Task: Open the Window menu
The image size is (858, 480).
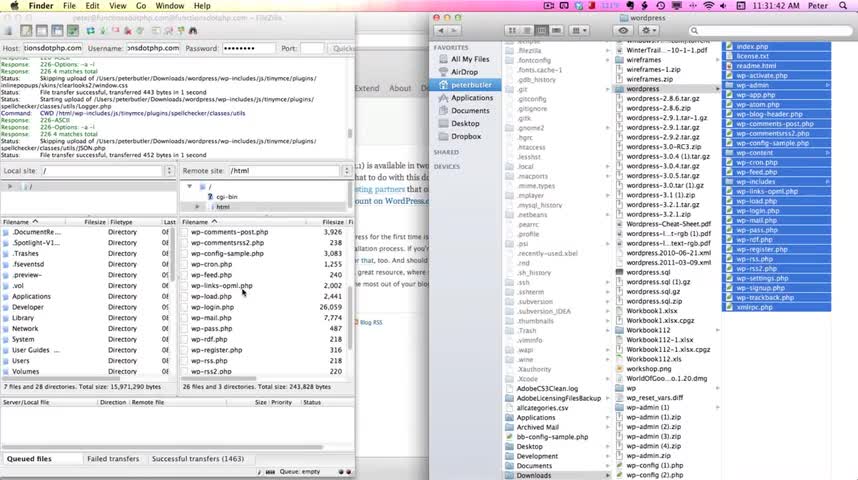Action: [170, 5]
